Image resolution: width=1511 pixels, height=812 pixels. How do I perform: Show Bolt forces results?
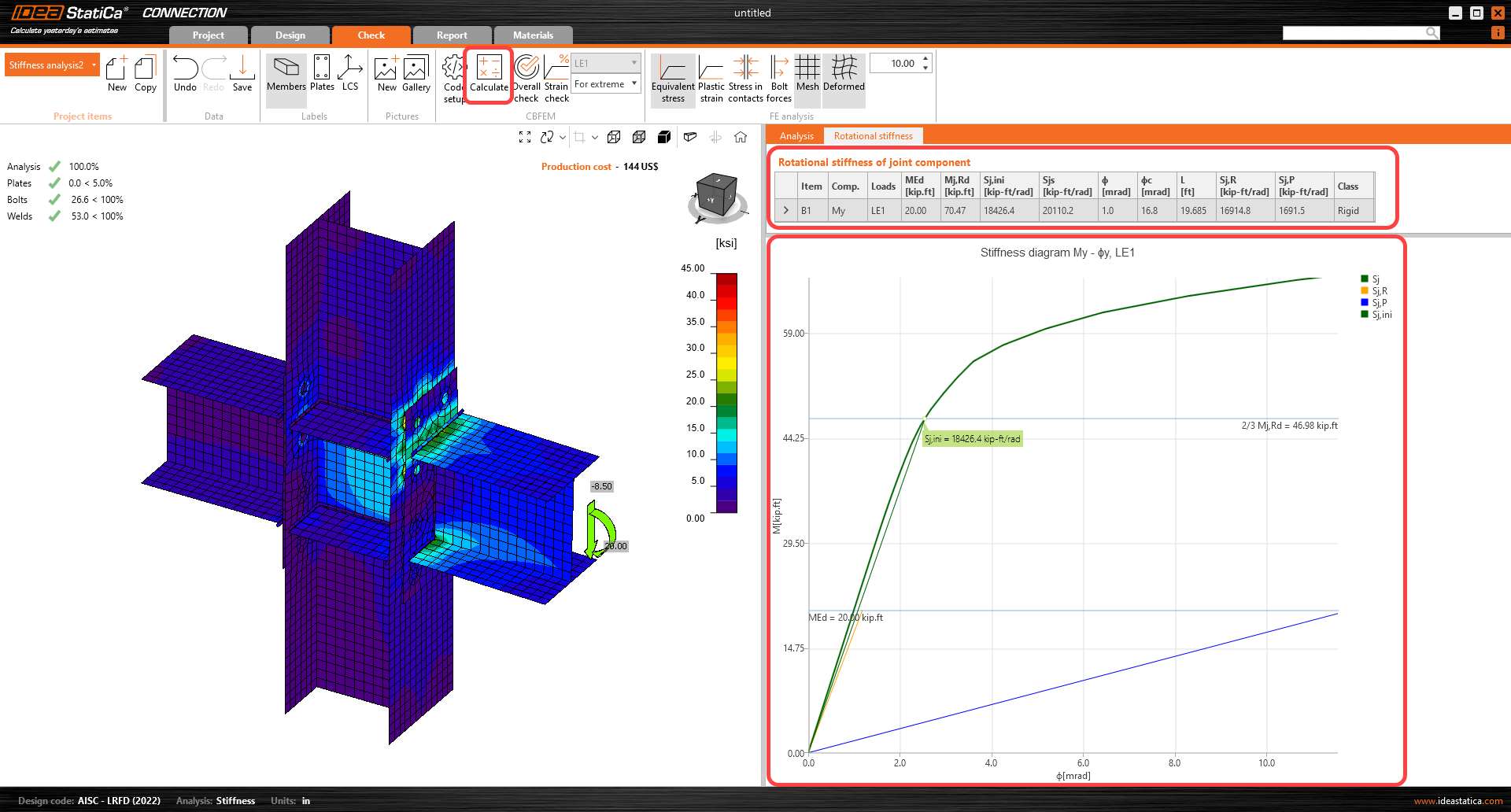(x=778, y=78)
